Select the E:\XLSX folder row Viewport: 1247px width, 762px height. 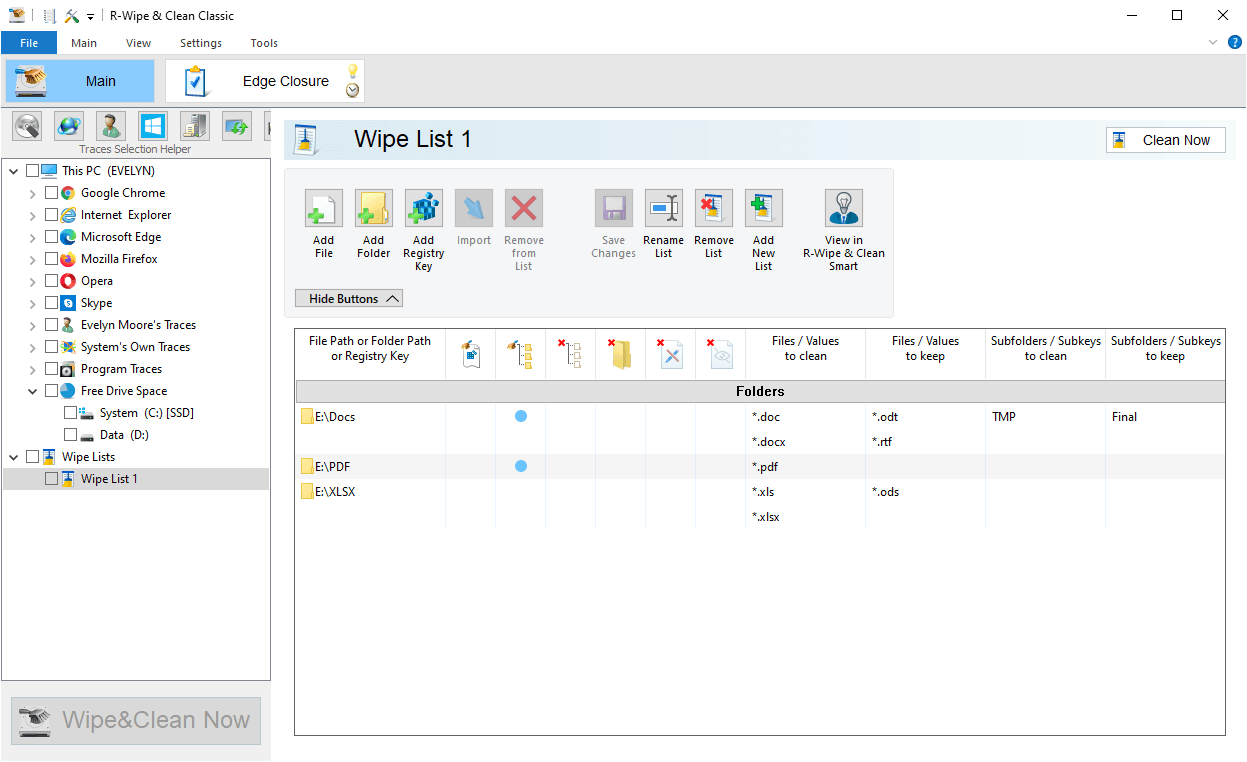point(335,492)
